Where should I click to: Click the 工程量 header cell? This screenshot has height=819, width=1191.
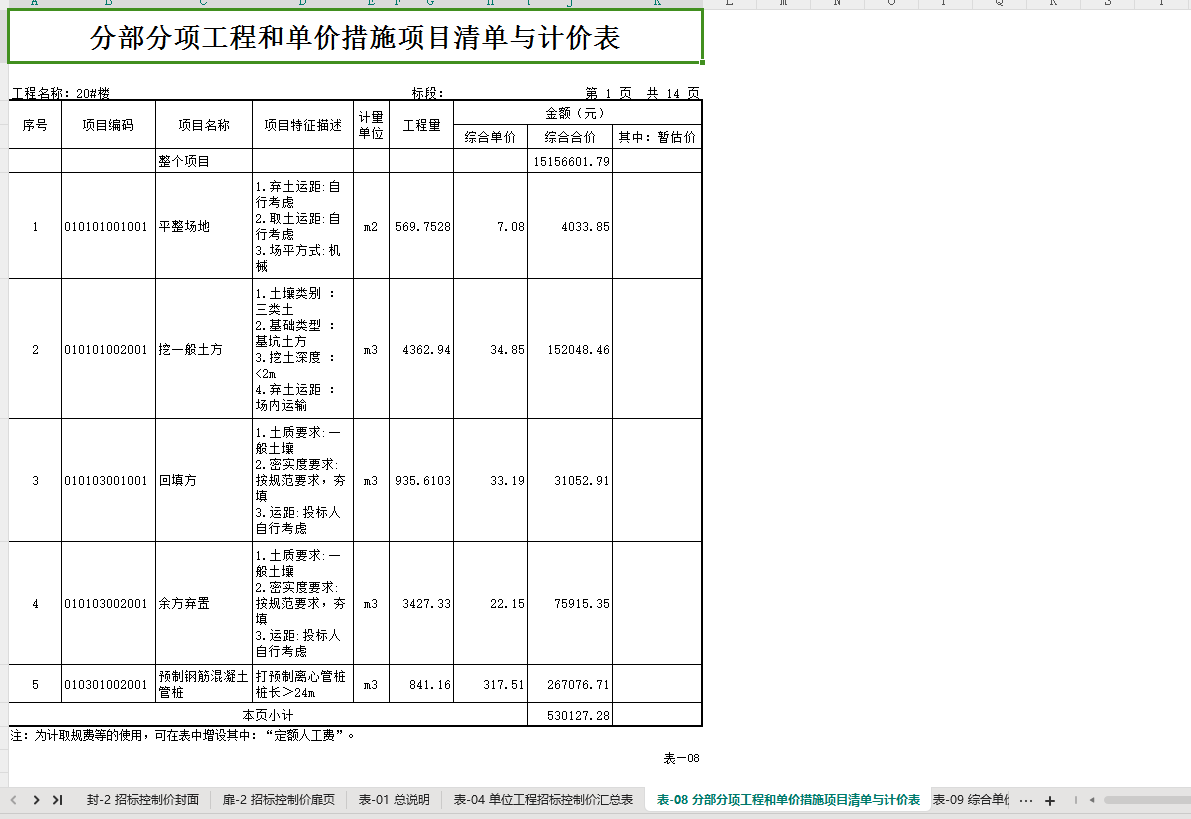[x=422, y=125]
